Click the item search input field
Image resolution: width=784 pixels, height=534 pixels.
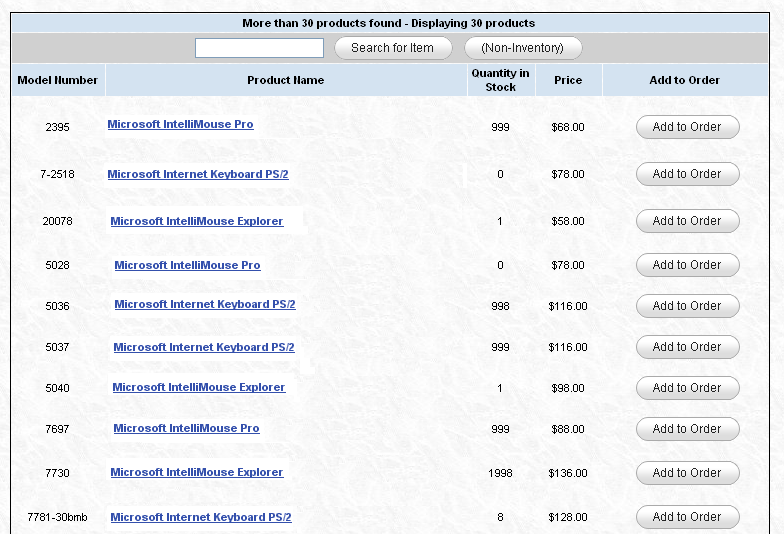[259, 48]
